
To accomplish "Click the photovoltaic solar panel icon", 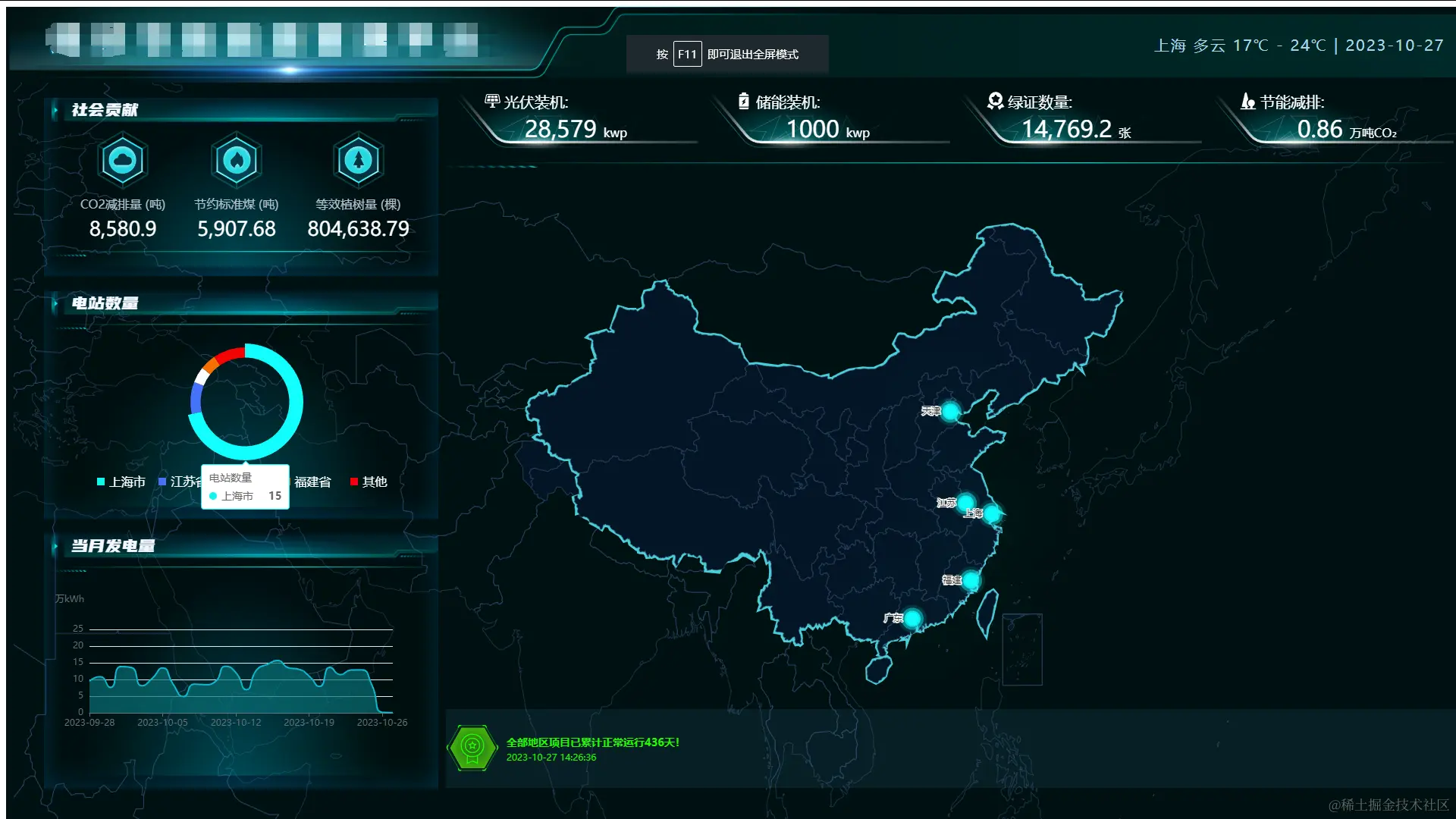I will 492,101.
